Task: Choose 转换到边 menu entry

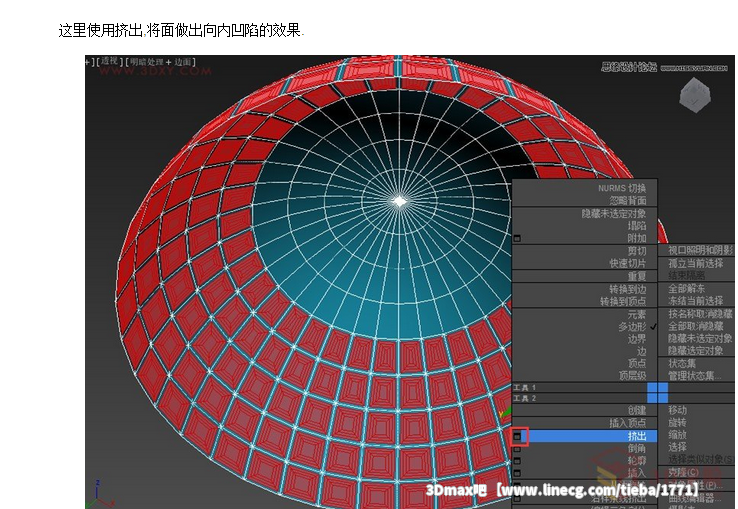Action: (x=628, y=289)
